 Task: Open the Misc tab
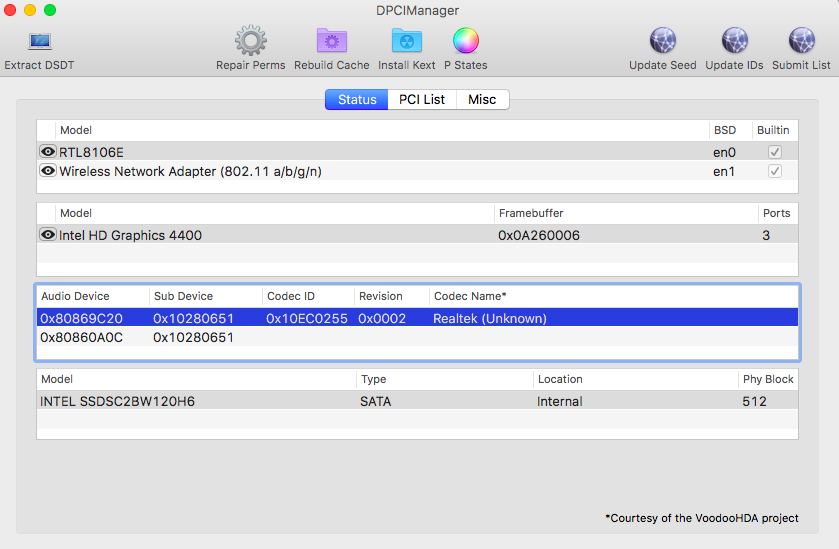(482, 100)
